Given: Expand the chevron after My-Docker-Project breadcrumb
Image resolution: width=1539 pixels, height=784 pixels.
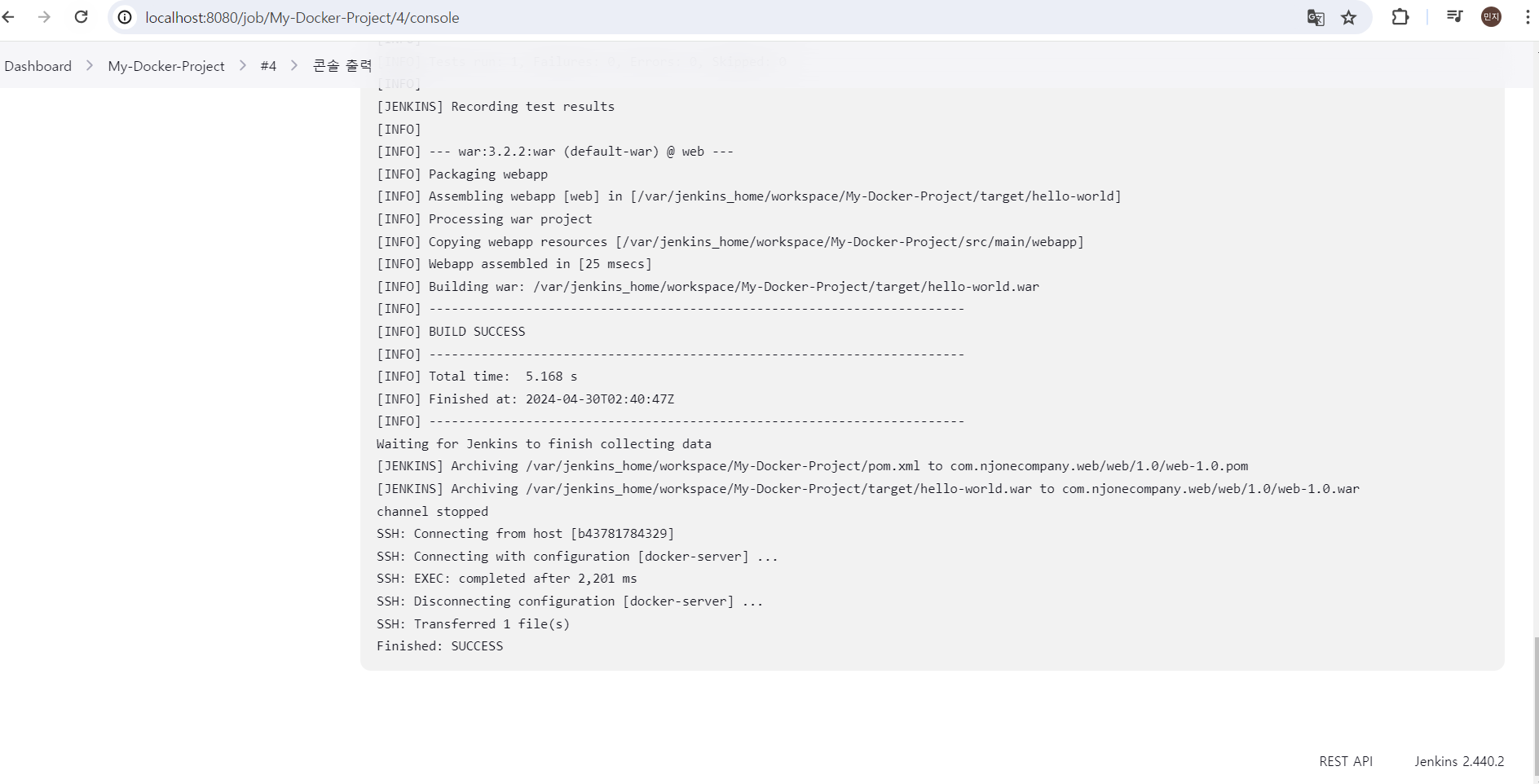Looking at the screenshot, I should (243, 66).
